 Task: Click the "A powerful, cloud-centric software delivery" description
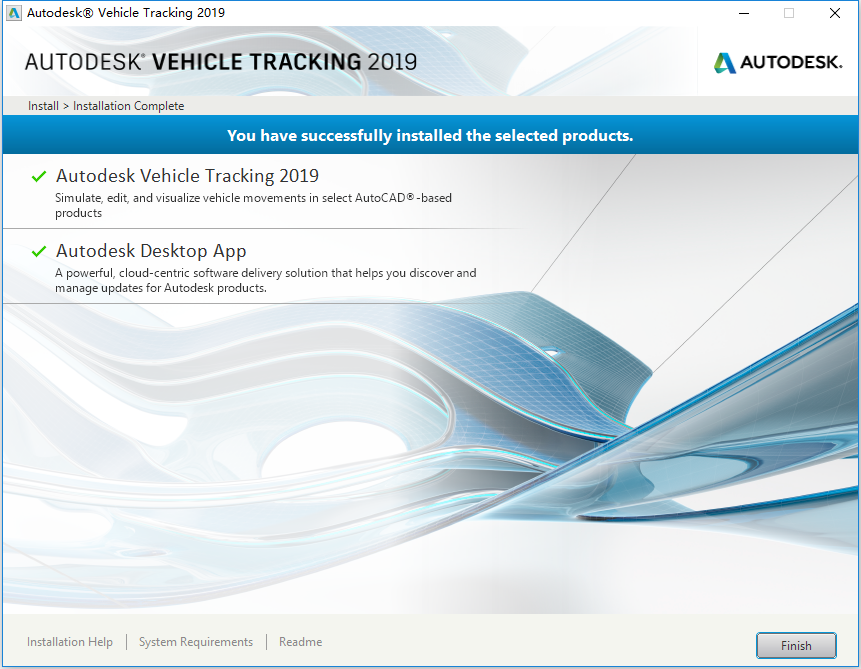(266, 280)
